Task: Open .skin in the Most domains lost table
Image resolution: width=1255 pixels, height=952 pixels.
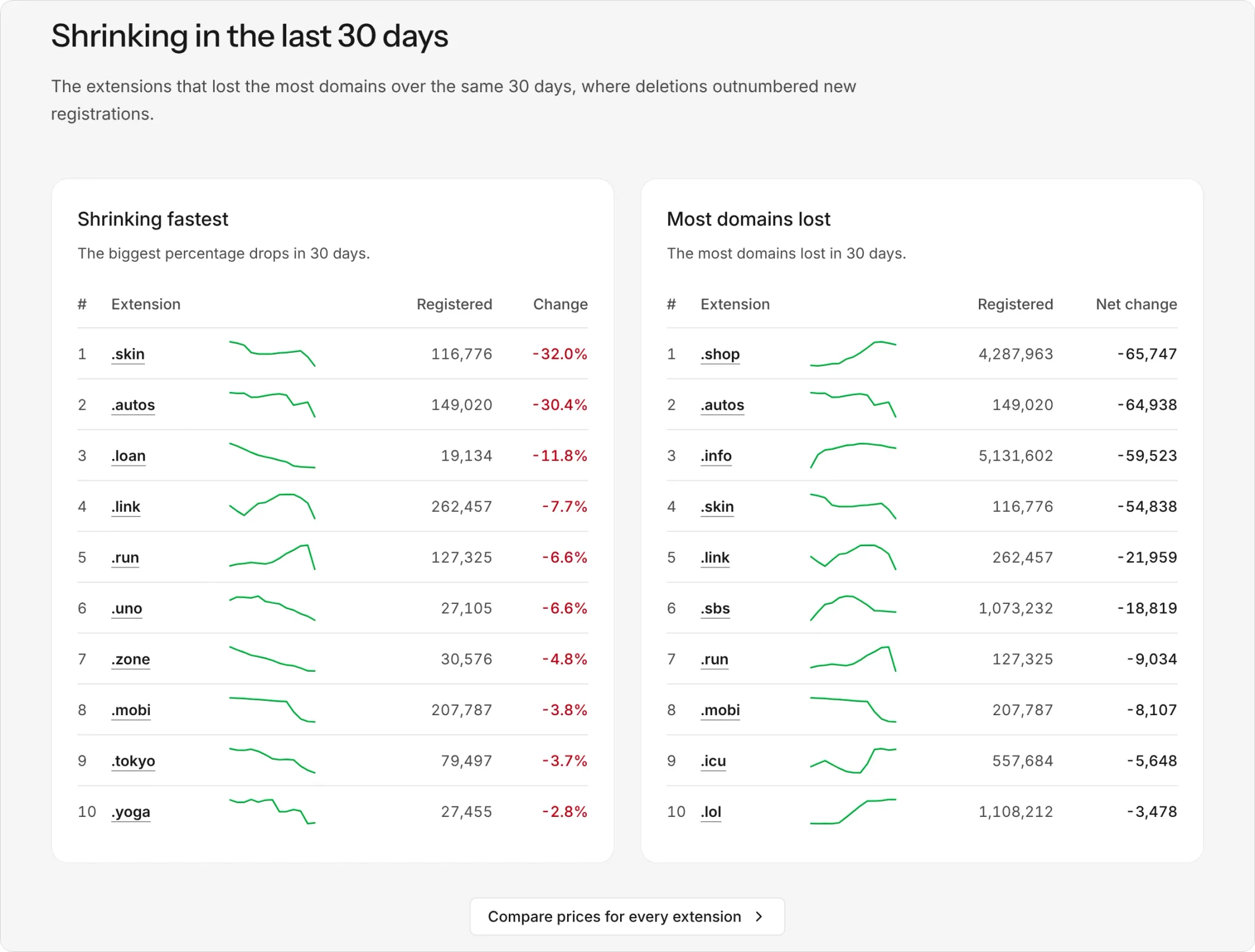Action: 717,507
